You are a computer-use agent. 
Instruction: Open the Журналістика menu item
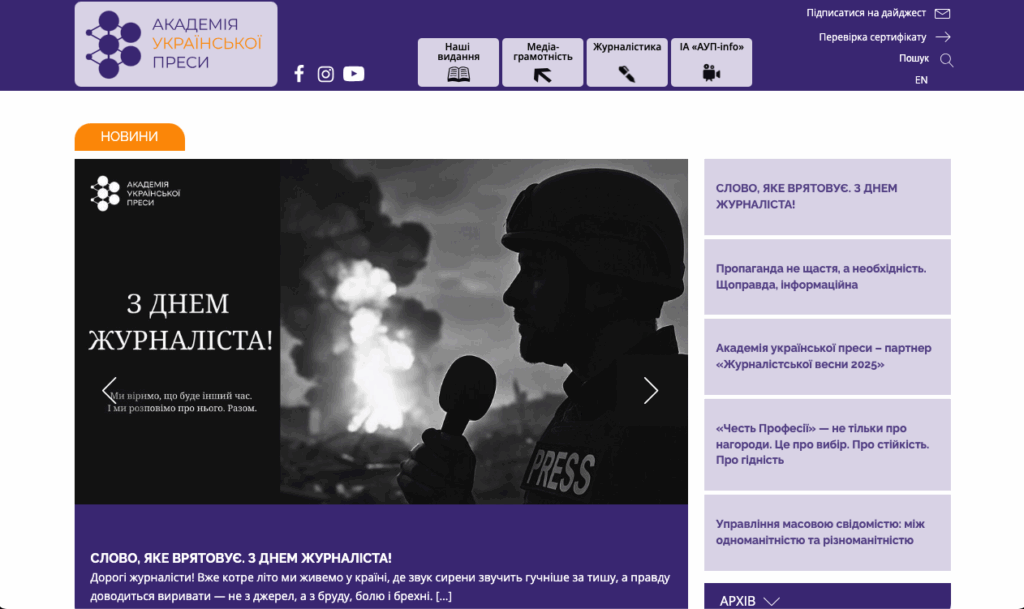tap(627, 62)
